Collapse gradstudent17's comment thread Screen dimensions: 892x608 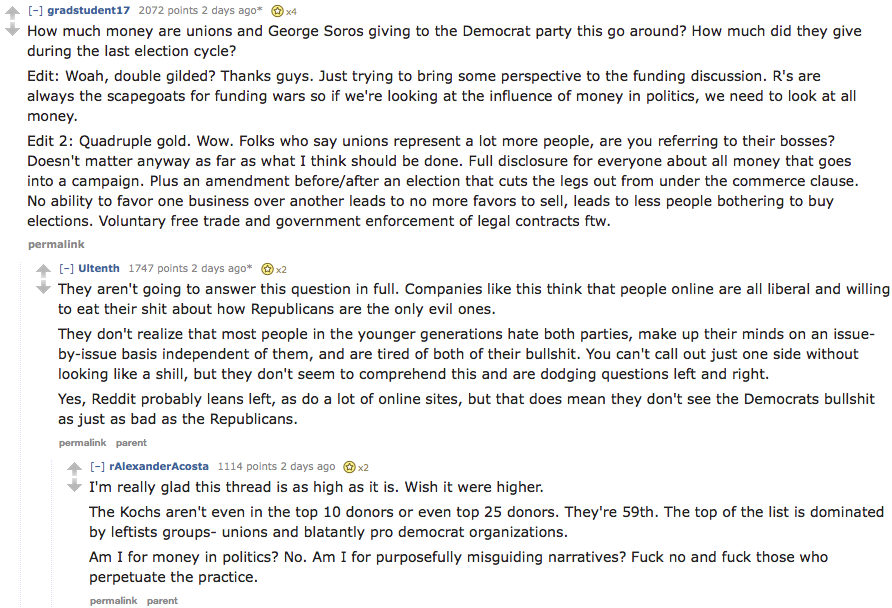coord(35,10)
